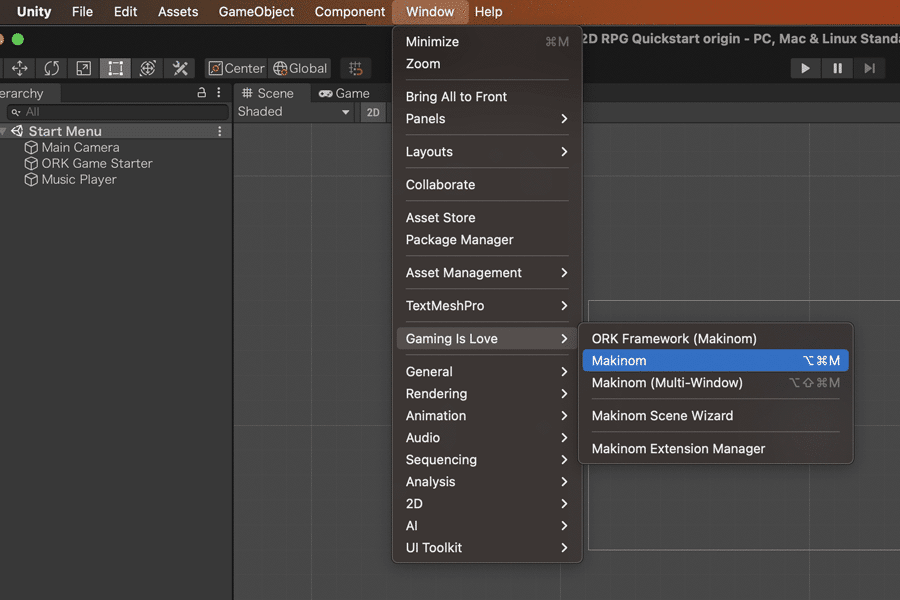Open the Unity application menu

[34, 11]
